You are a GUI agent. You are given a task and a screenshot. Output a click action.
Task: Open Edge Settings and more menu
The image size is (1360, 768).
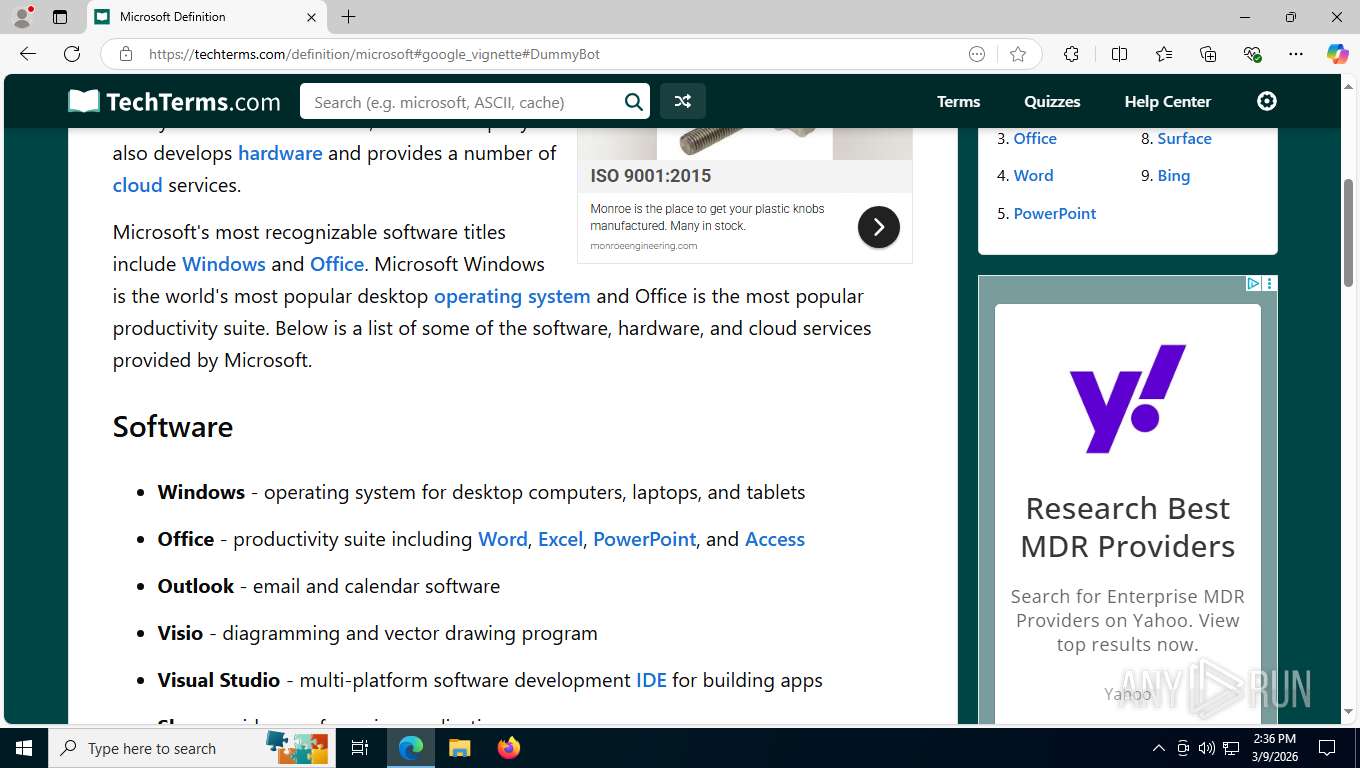tap(1296, 54)
